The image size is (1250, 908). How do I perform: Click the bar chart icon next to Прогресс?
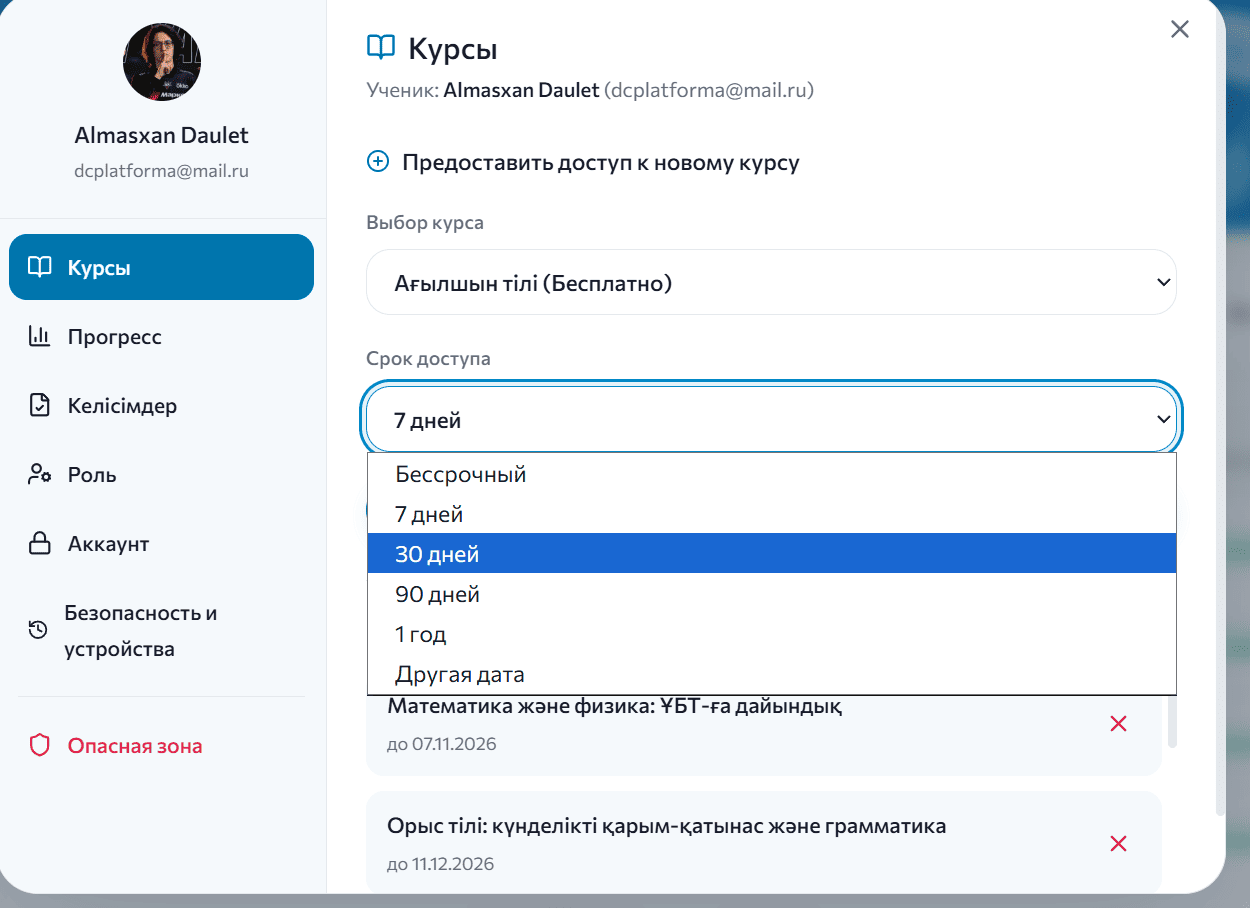click(x=39, y=336)
